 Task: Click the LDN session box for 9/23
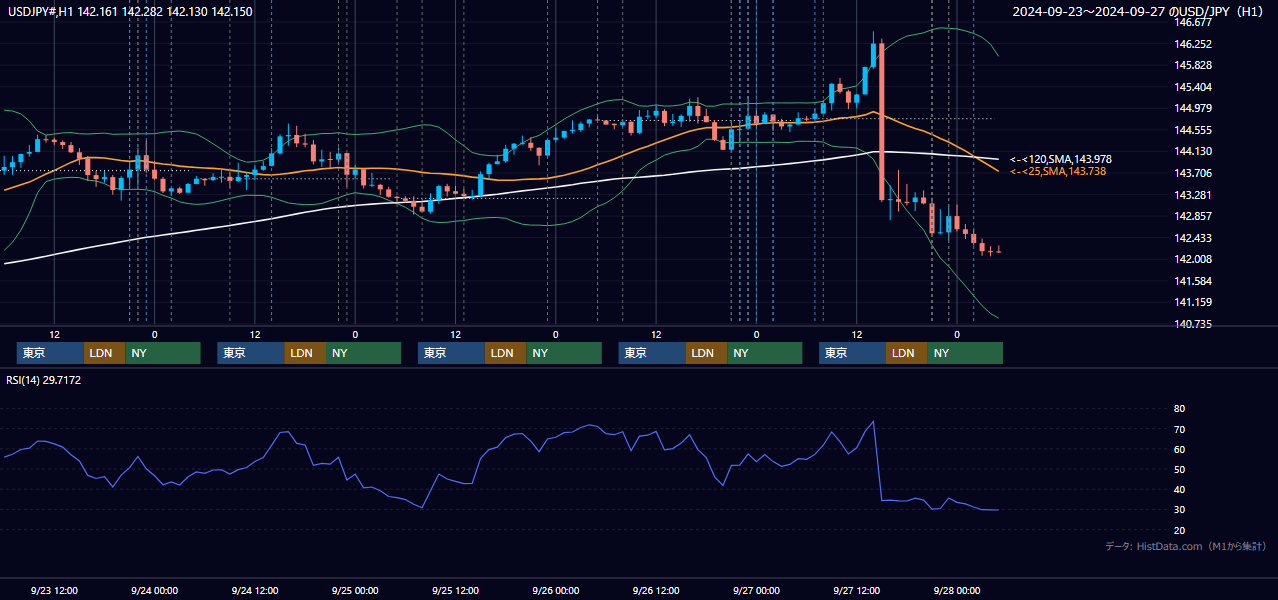[105, 353]
